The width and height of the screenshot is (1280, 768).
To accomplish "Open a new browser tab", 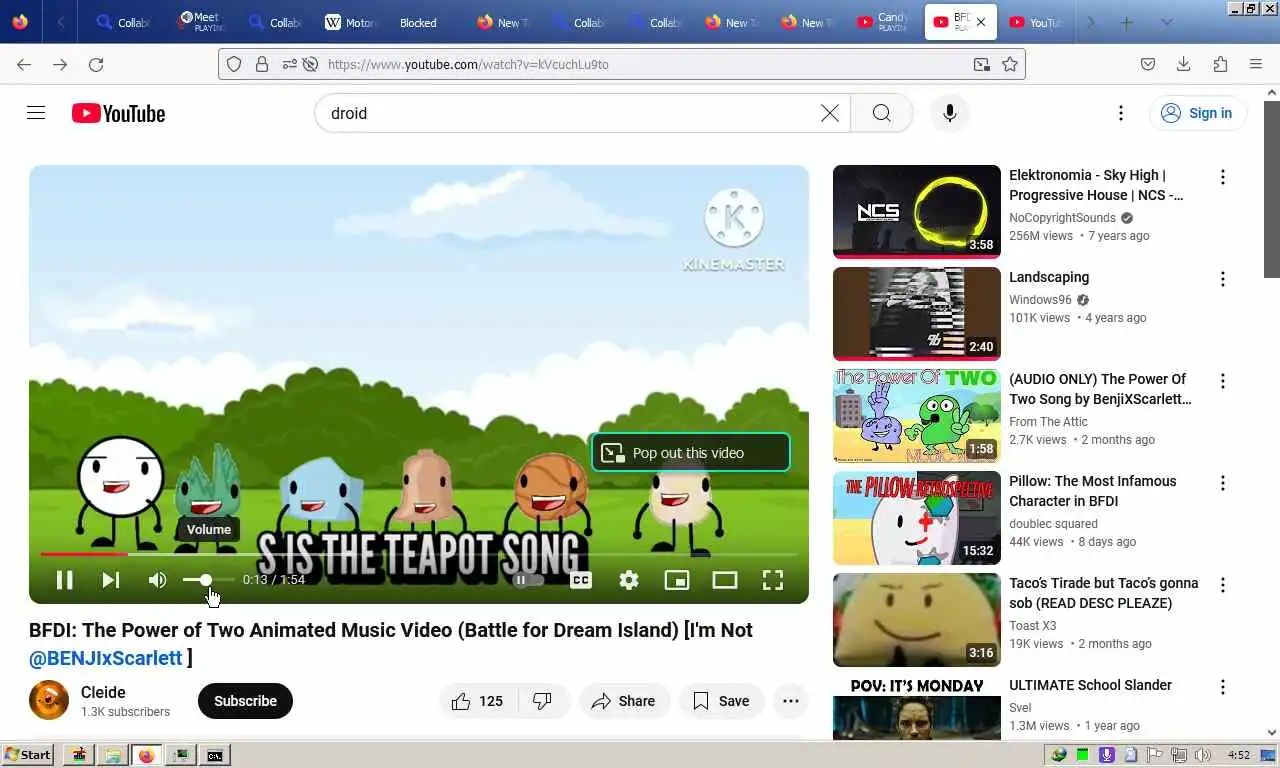I will point(1126,22).
